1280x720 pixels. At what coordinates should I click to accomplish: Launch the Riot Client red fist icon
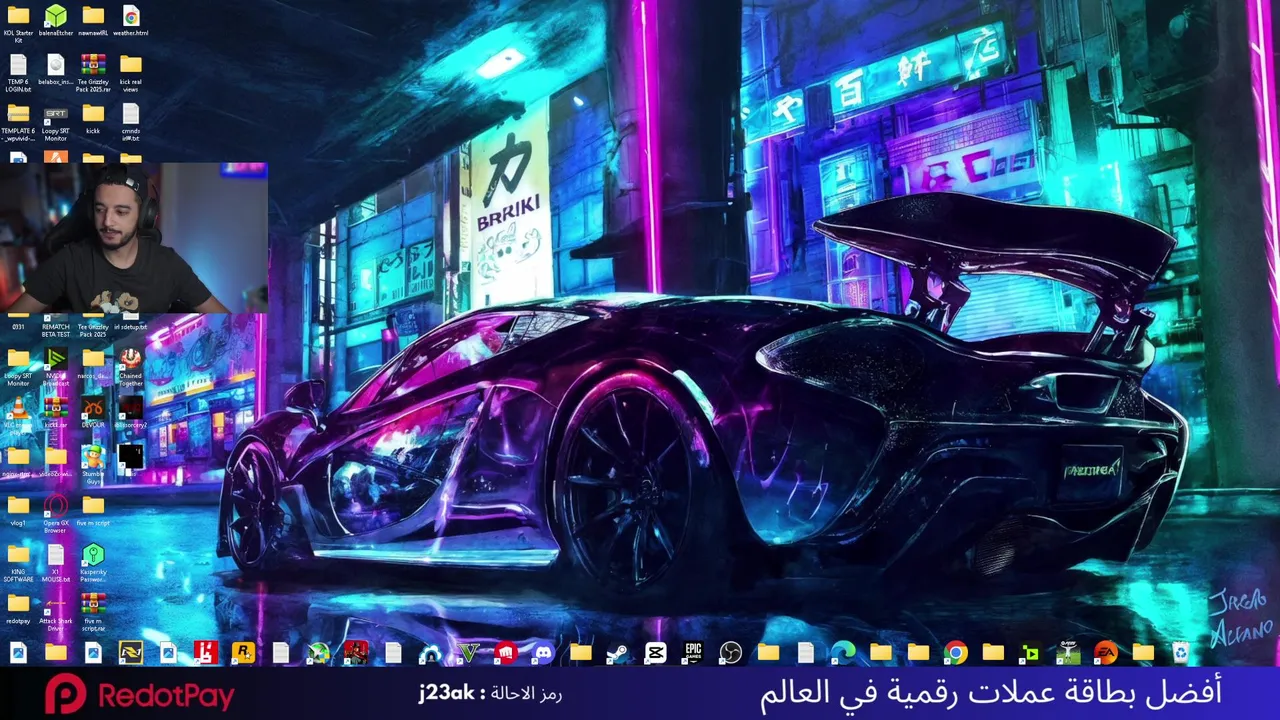[x=505, y=653]
